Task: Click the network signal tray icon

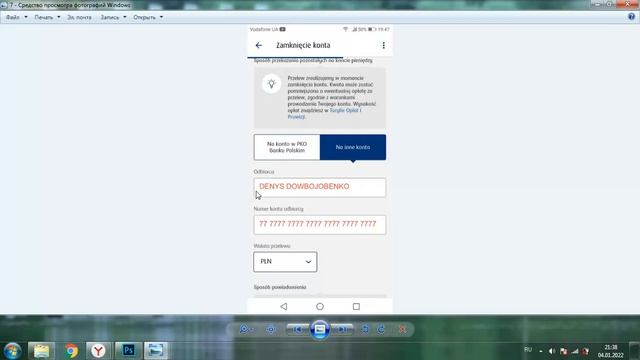Action: 575,351
